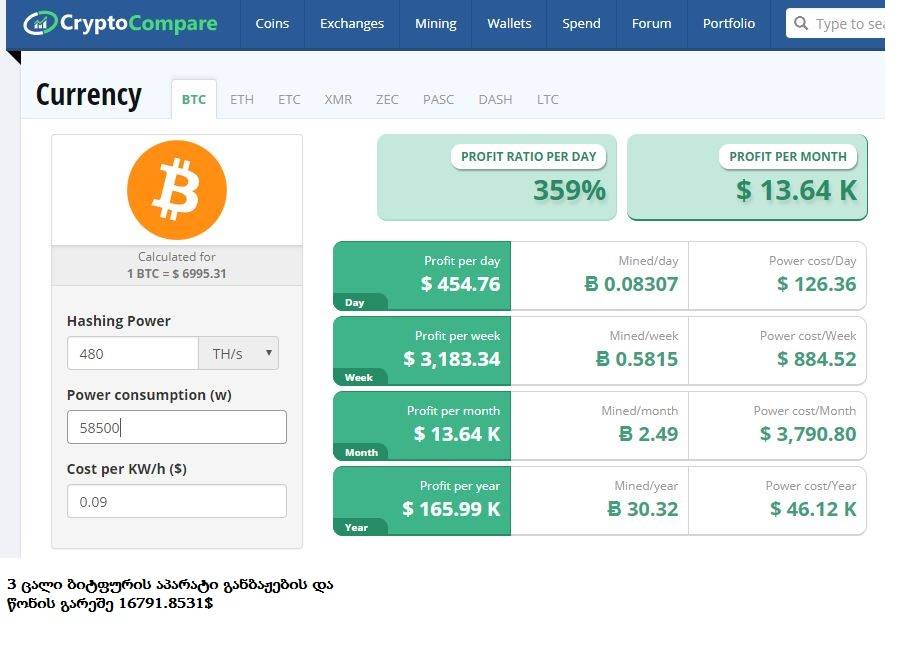Click the Profit per month $ 13.64 K cell
This screenshot has height=656, width=922.
tap(422, 426)
